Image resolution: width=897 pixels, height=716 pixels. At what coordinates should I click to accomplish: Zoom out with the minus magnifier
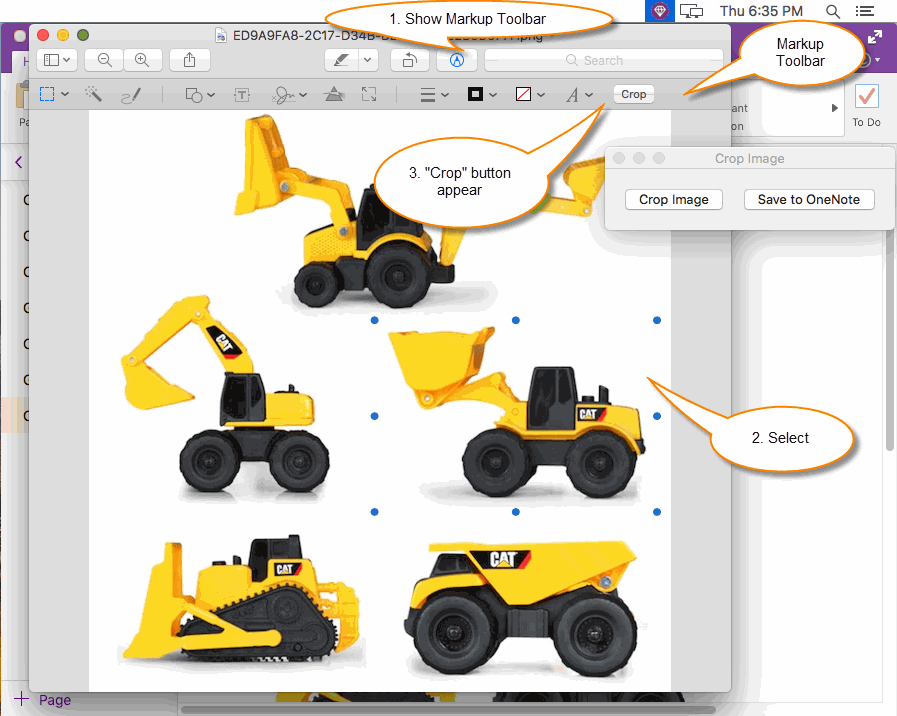tap(104, 60)
